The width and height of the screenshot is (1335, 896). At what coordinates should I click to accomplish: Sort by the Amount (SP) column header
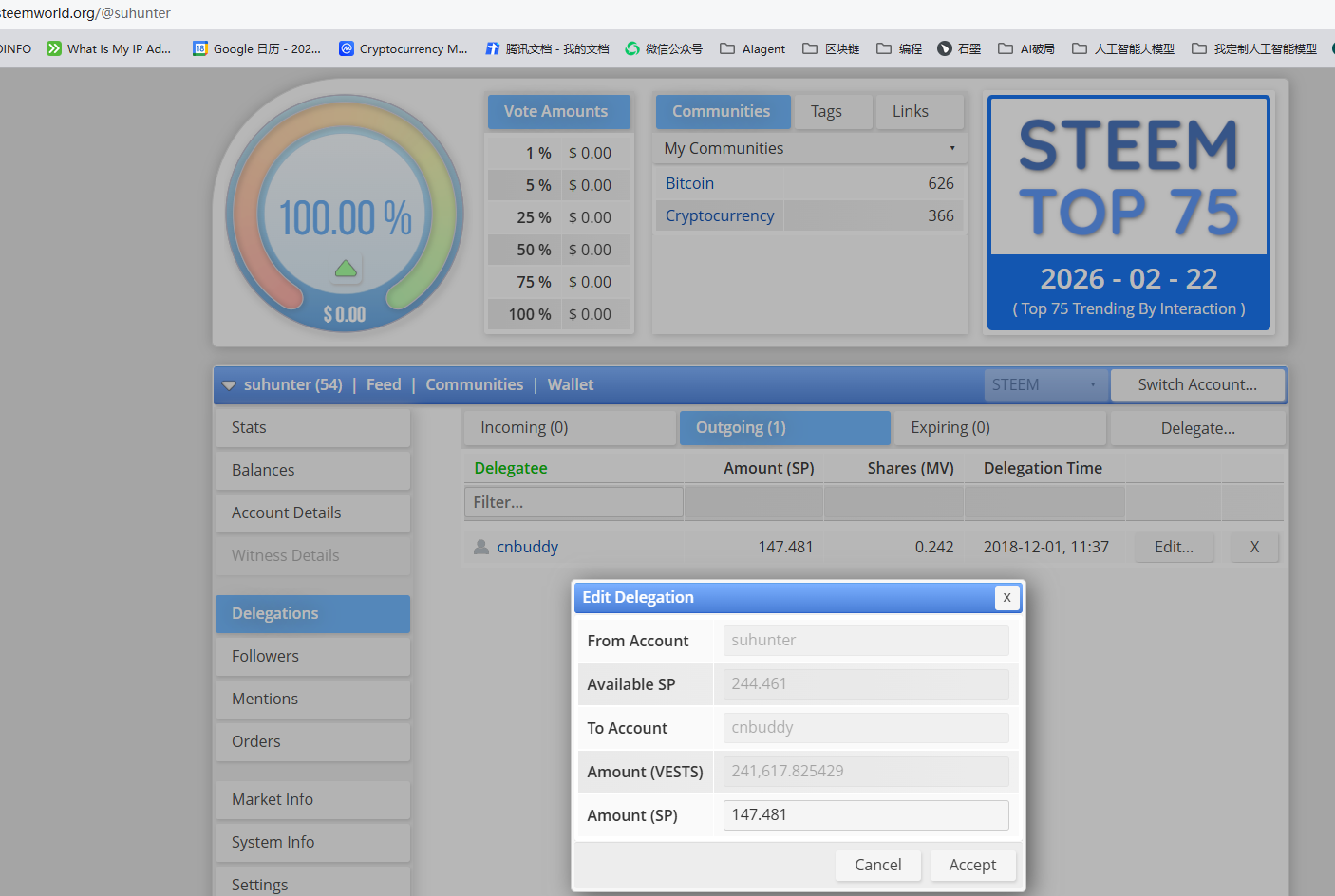coord(768,468)
